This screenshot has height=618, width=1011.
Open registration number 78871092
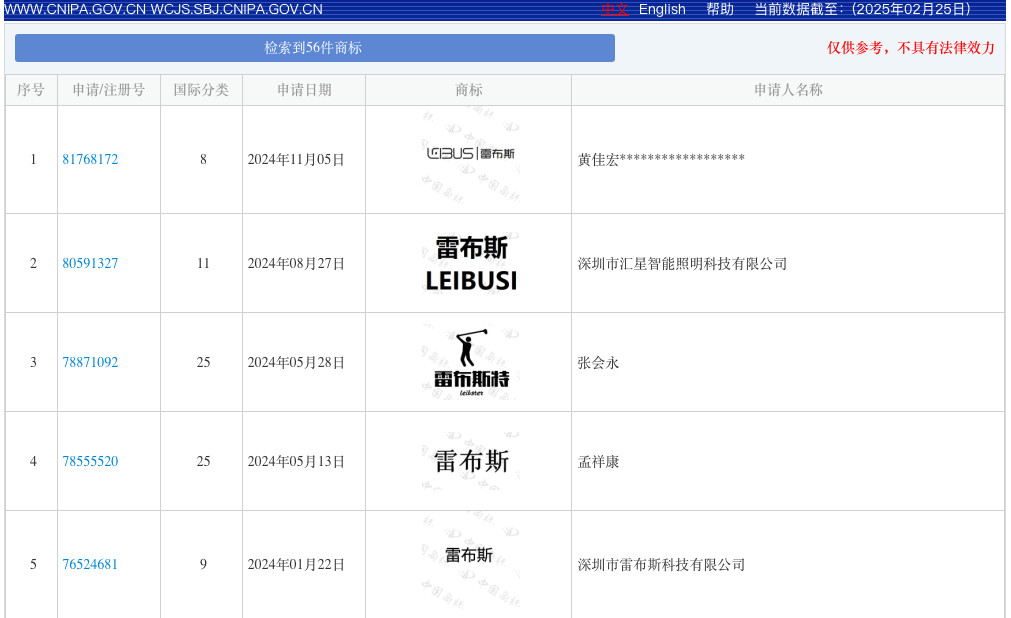pos(90,363)
